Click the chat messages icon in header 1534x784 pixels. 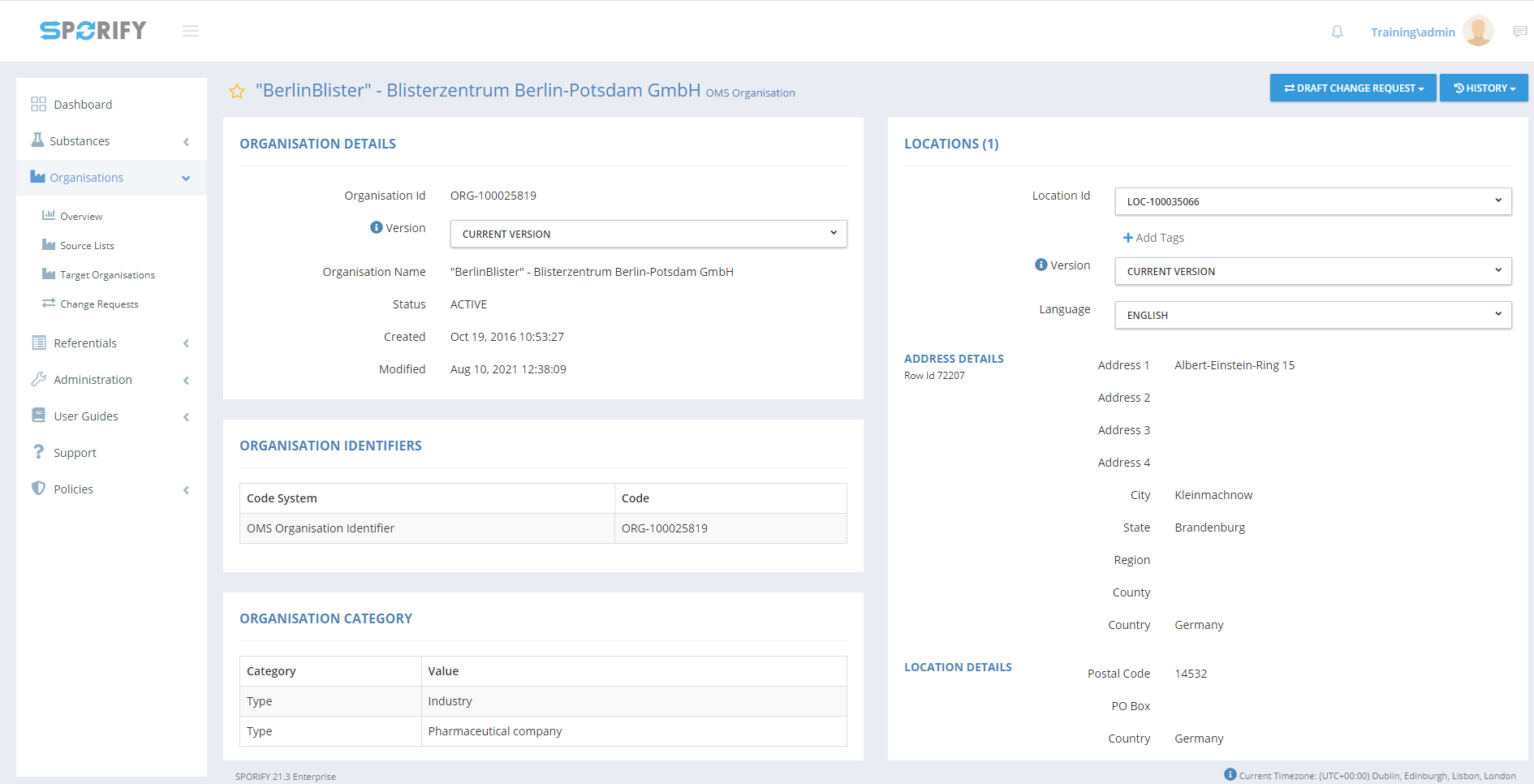[x=1519, y=32]
